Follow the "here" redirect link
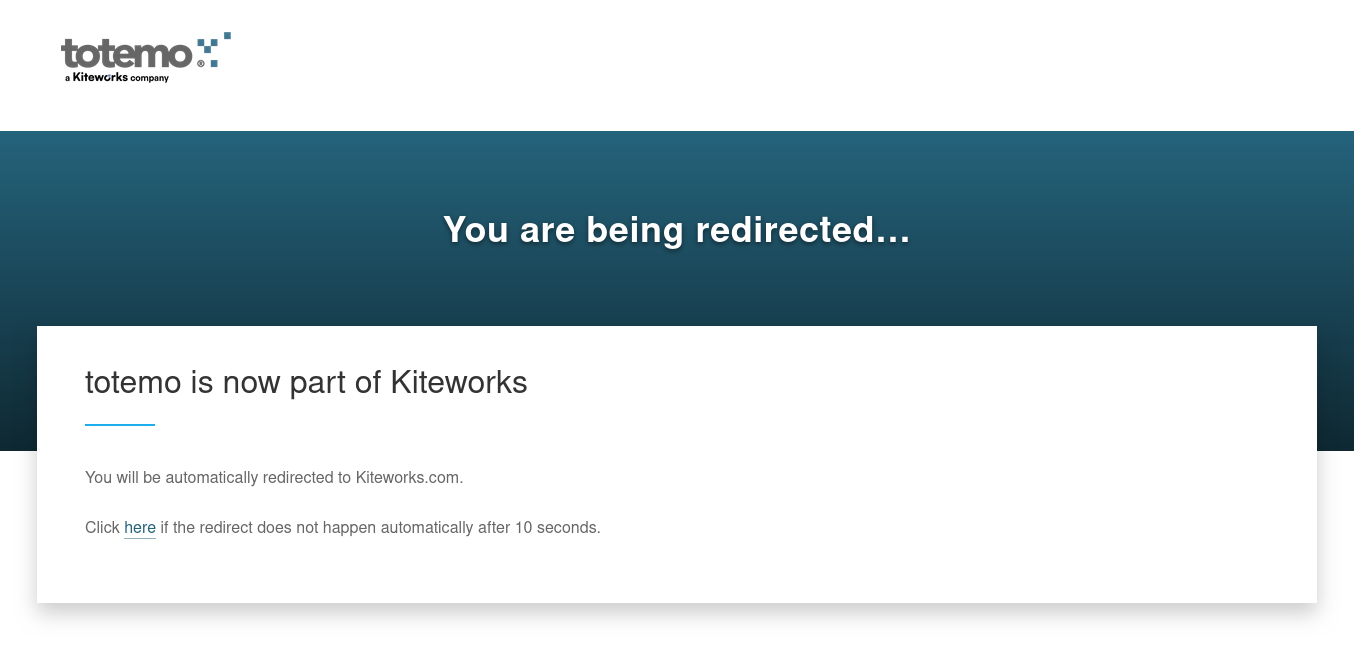 point(140,527)
